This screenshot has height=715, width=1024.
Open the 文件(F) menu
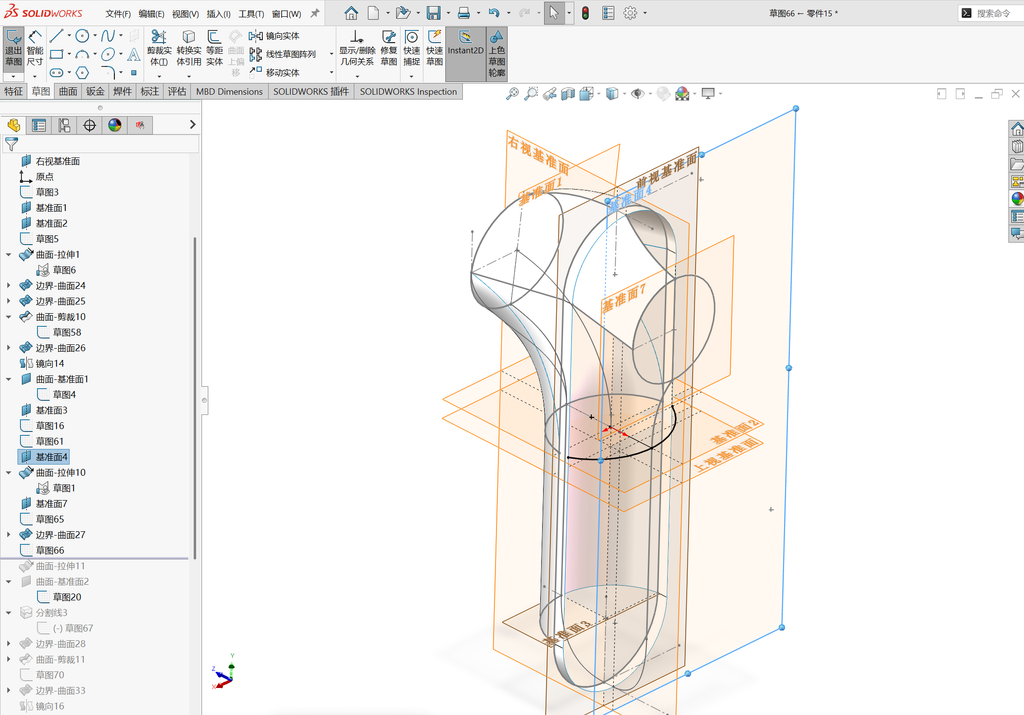click(x=118, y=14)
